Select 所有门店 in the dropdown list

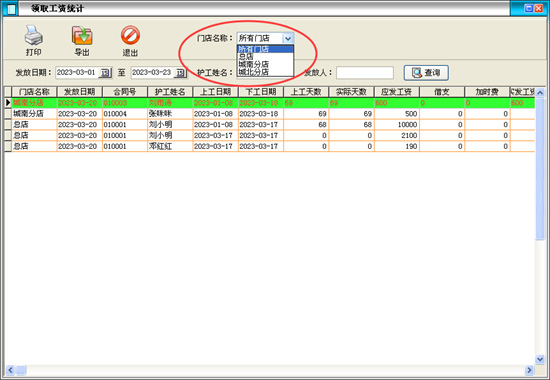[x=265, y=49]
